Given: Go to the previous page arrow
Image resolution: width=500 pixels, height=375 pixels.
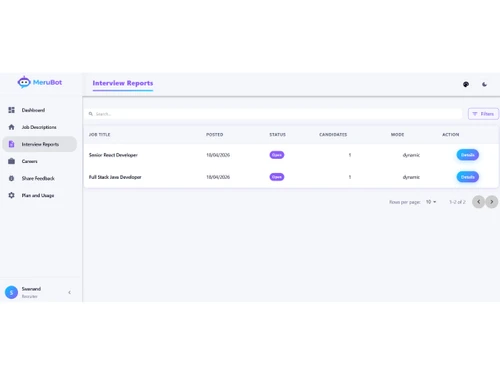Looking at the screenshot, I should click(x=478, y=202).
